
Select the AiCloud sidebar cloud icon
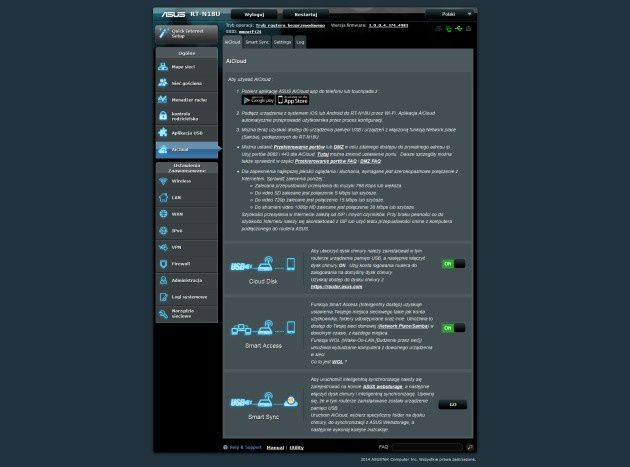click(163, 149)
